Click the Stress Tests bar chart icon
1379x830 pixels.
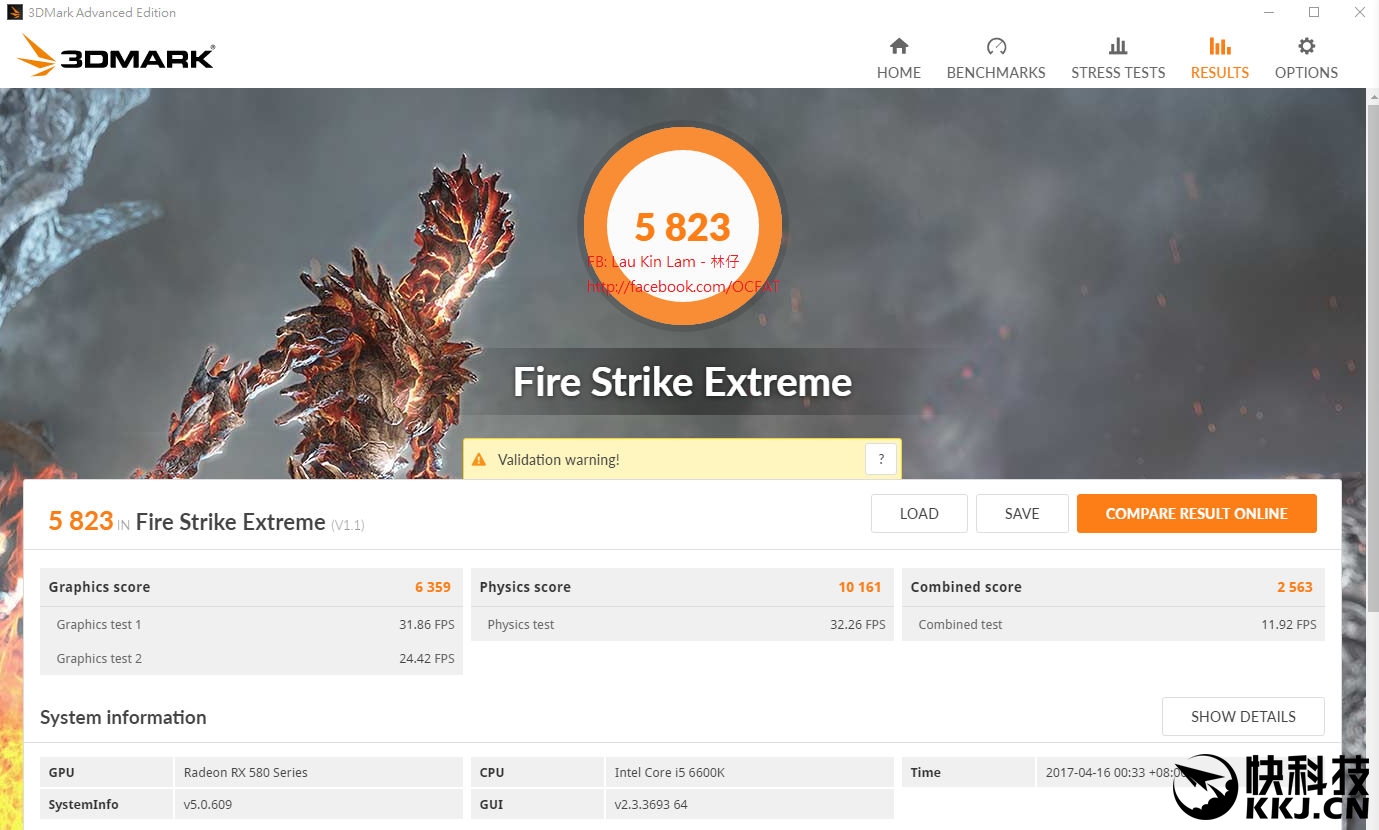point(1118,46)
